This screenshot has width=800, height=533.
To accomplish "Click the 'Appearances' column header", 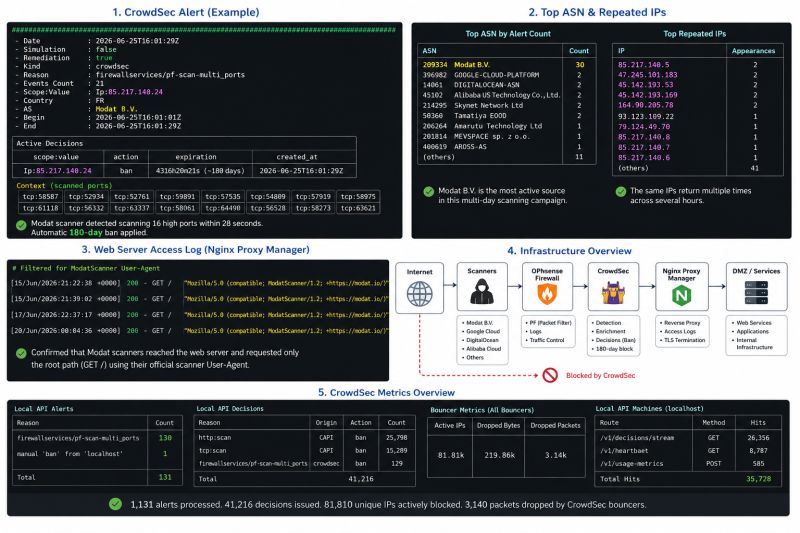I will point(753,51).
